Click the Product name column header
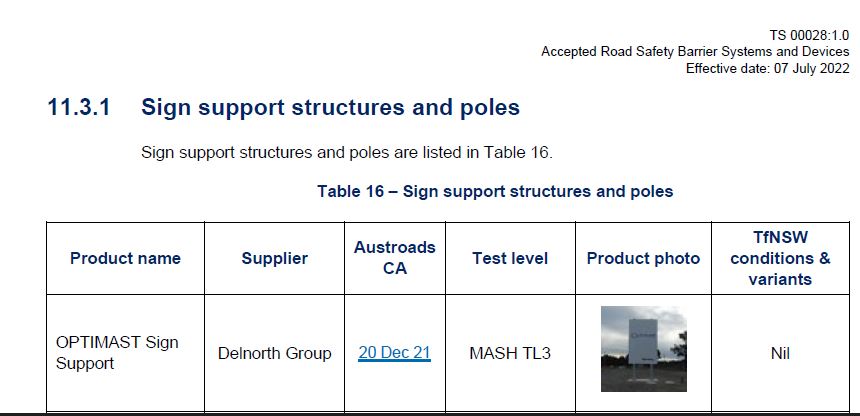Screen dimensions: 860x416 coord(125,258)
